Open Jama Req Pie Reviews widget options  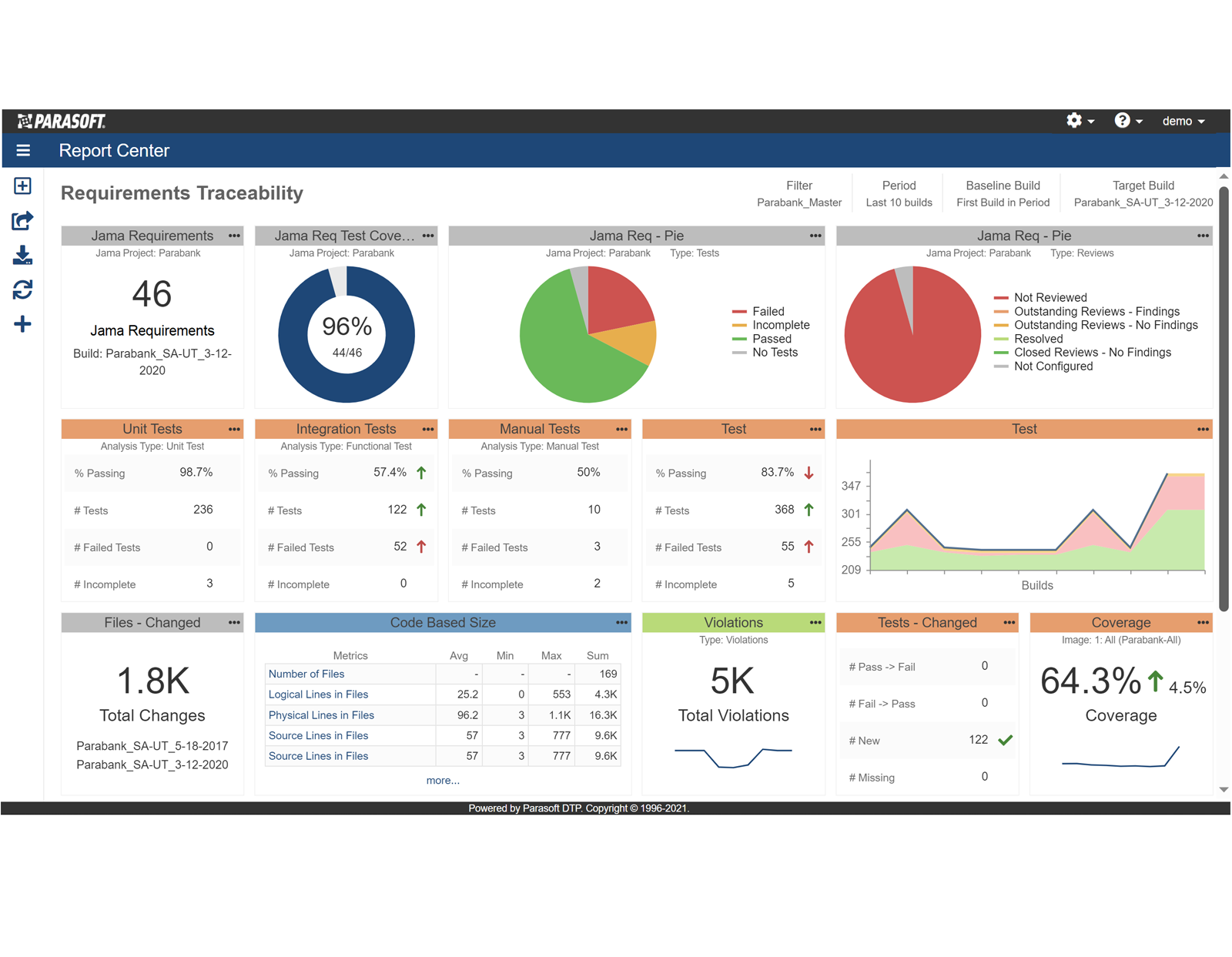(x=1203, y=236)
